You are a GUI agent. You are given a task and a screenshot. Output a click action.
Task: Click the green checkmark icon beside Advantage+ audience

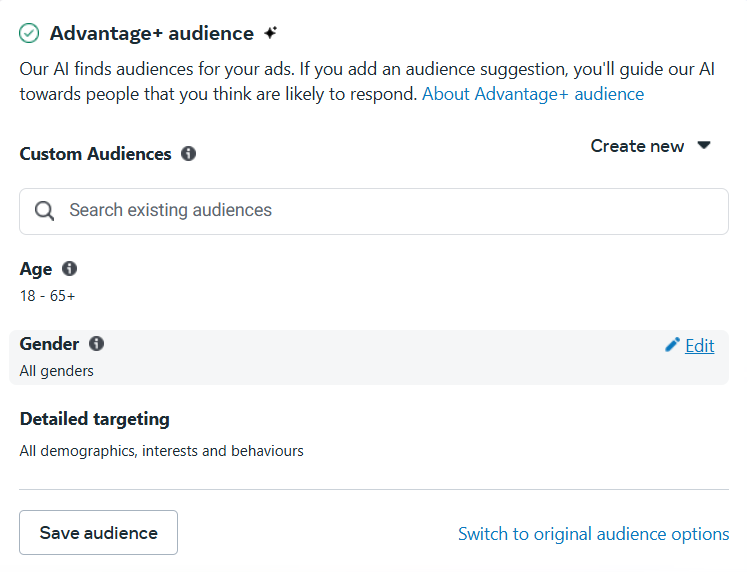click(x=29, y=33)
